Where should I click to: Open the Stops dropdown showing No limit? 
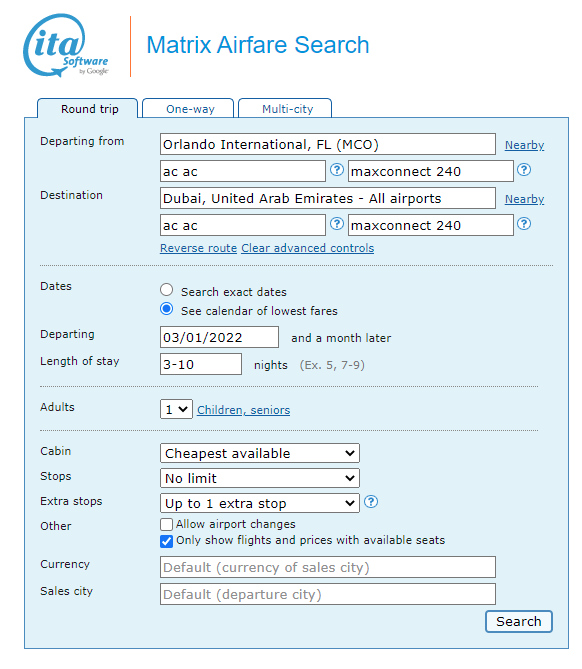(x=260, y=478)
